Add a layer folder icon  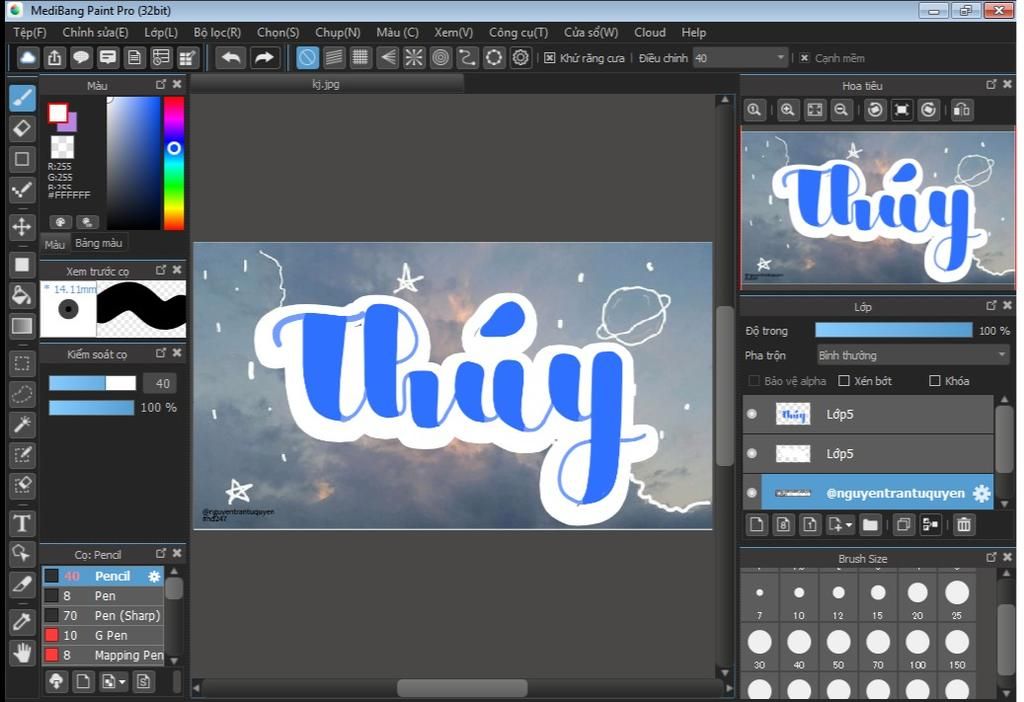871,524
